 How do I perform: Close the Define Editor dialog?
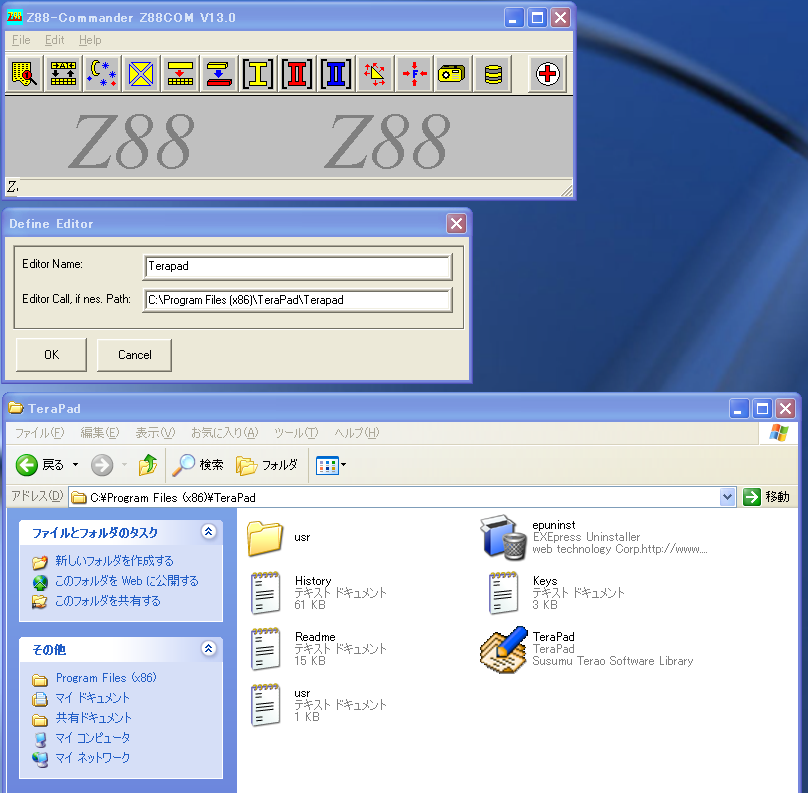456,224
